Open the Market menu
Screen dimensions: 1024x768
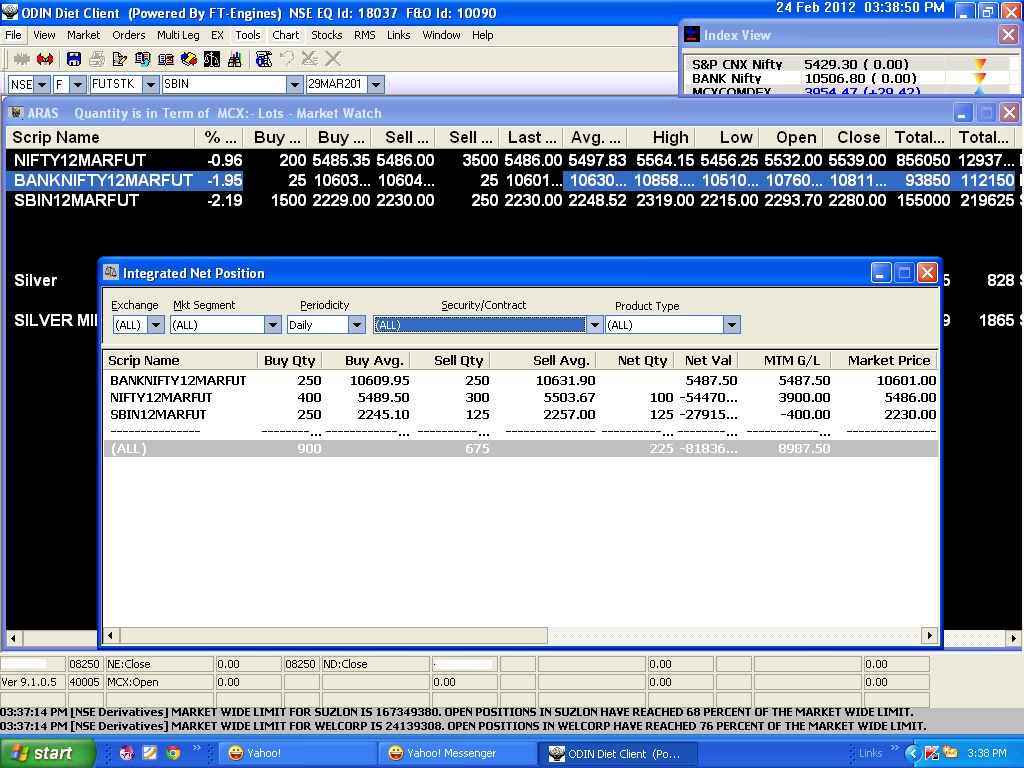[x=84, y=35]
